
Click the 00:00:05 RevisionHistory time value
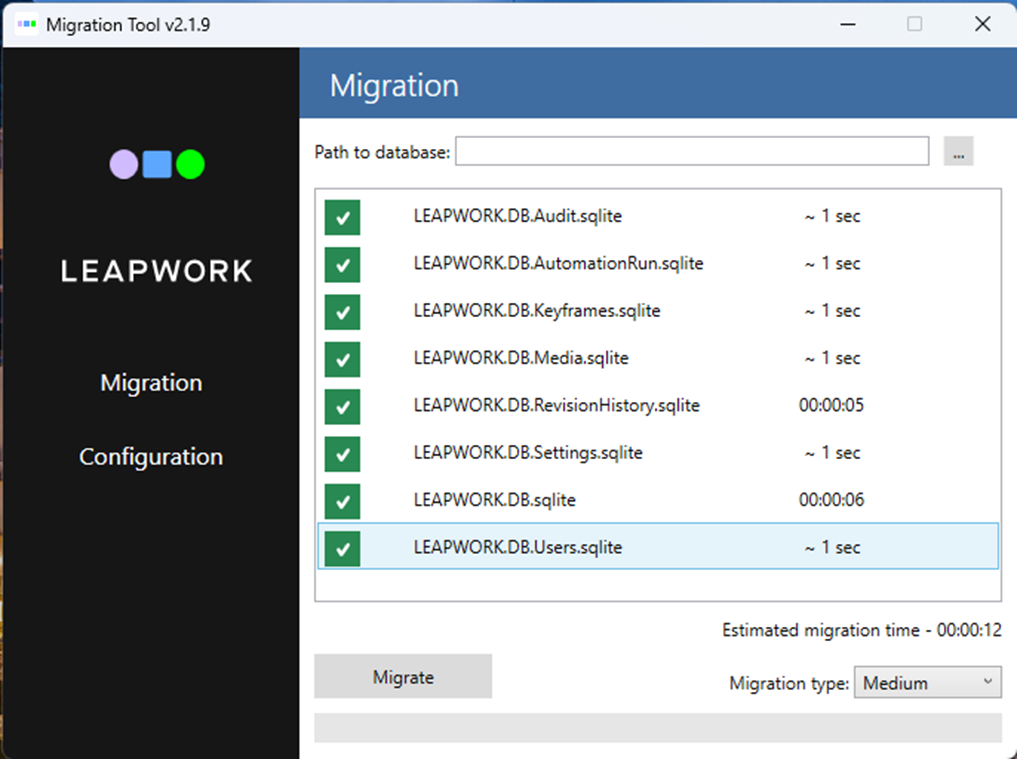(x=832, y=405)
